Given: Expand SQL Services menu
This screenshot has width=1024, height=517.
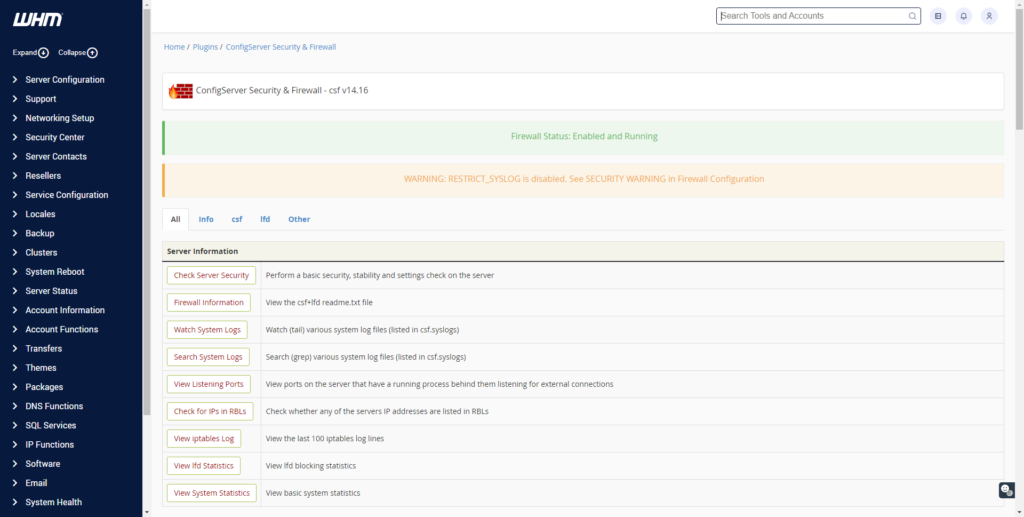Looking at the screenshot, I should tap(50, 425).
